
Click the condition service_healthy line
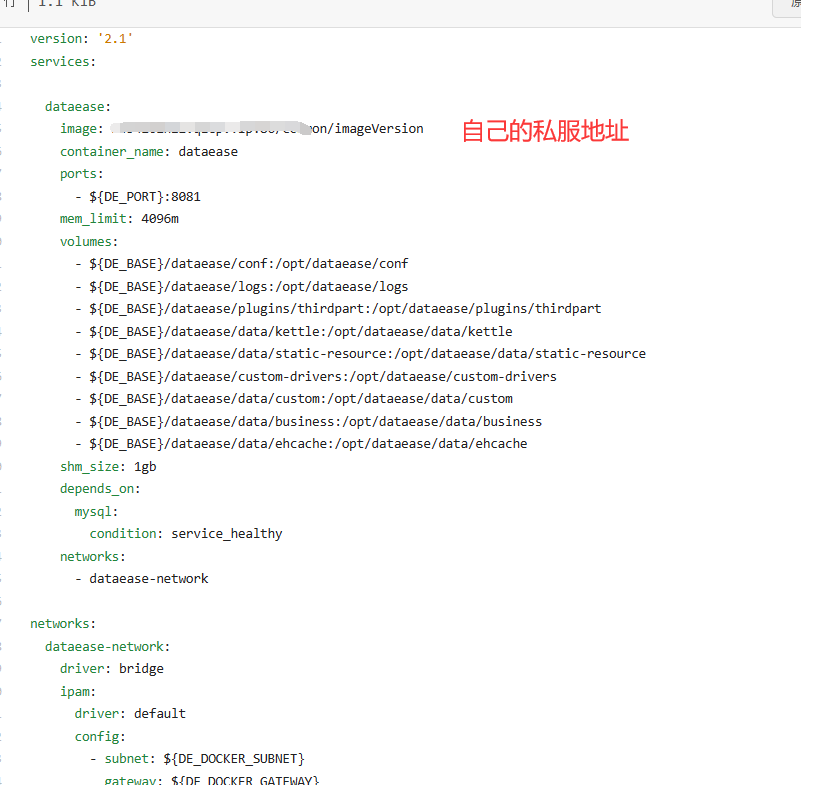[185, 533]
